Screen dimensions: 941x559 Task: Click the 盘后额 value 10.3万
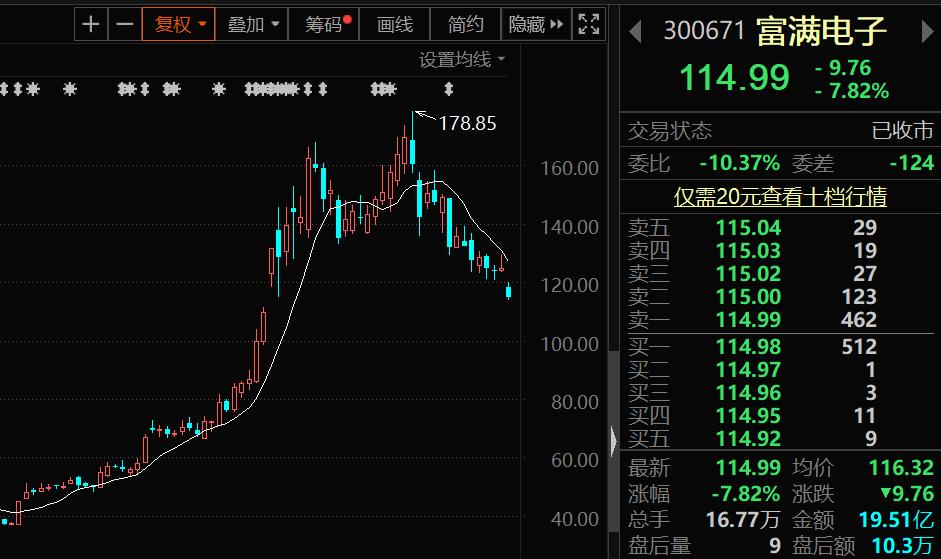click(903, 545)
